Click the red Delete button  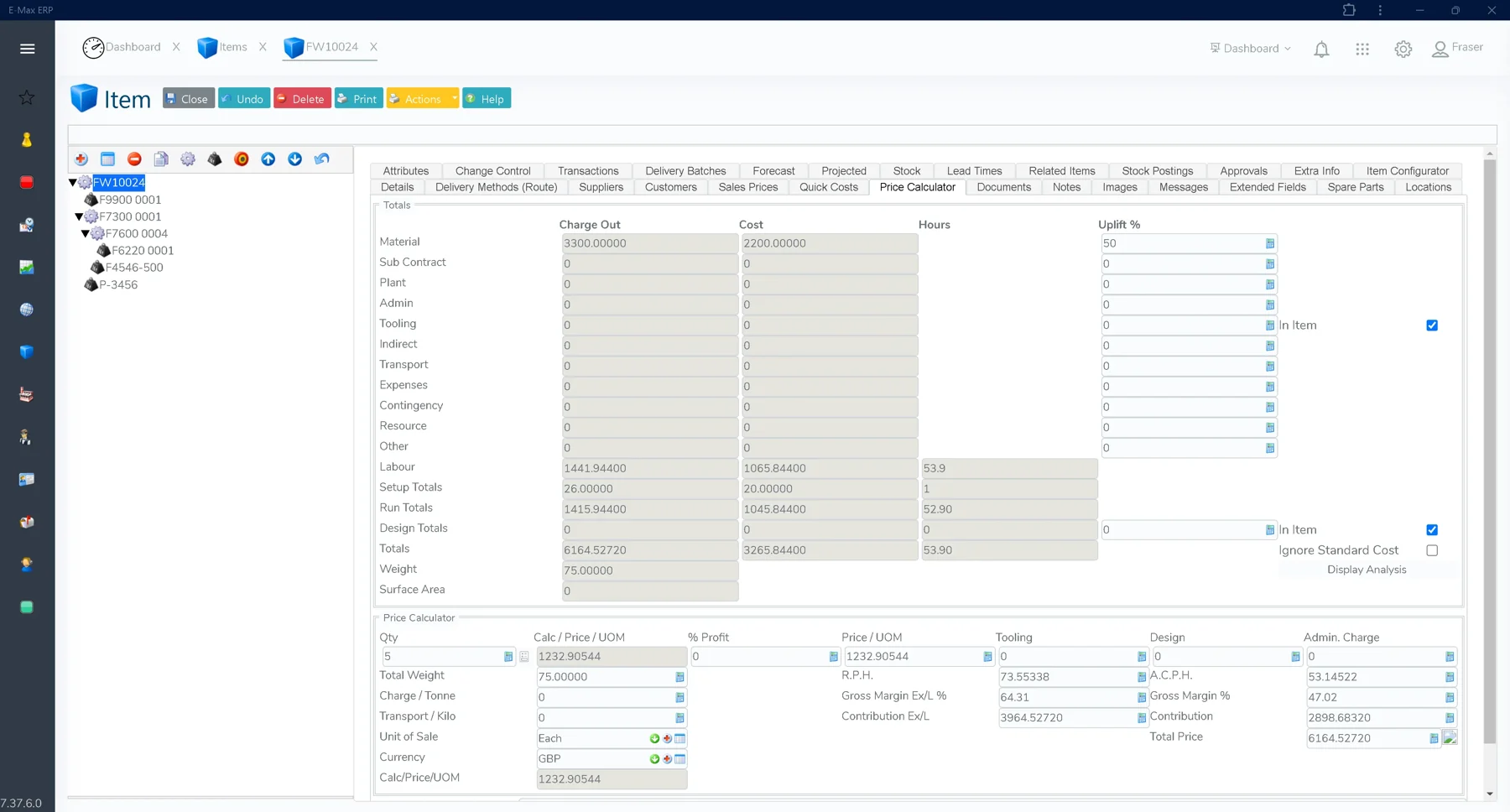[x=302, y=98]
